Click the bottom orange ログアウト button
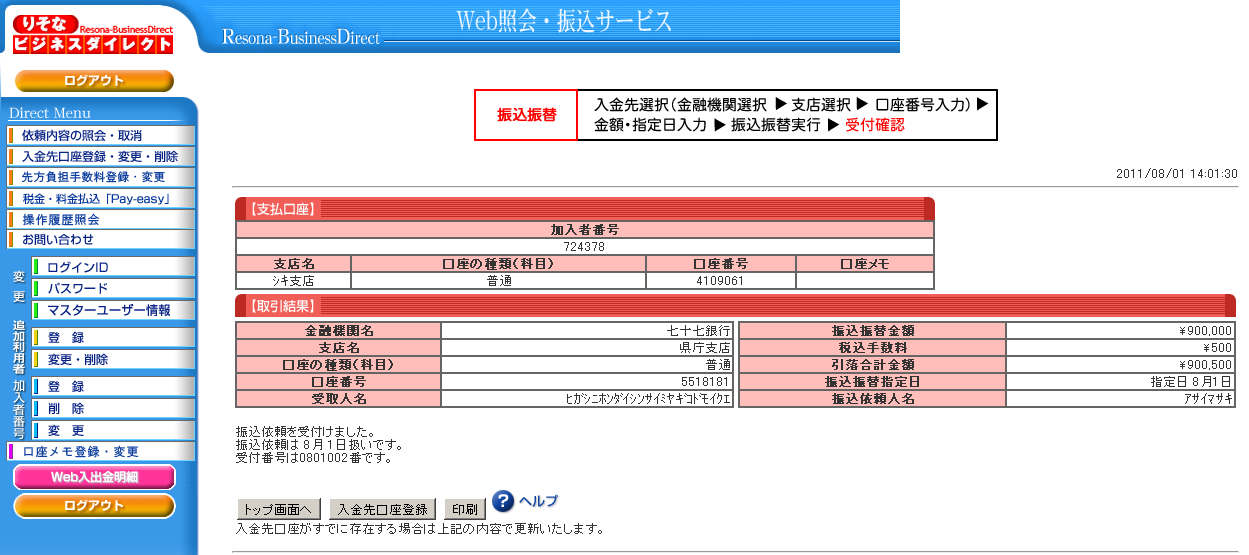 point(94,506)
